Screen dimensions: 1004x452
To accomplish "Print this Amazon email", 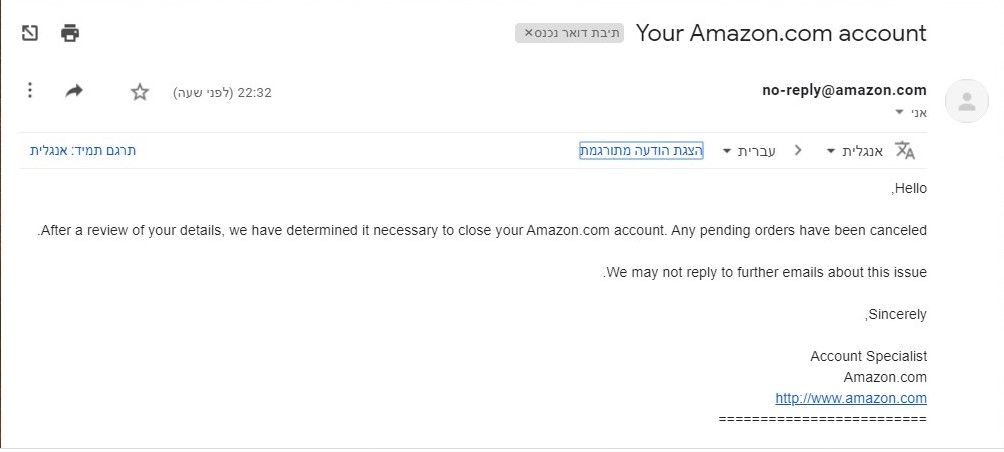I will click(69, 33).
